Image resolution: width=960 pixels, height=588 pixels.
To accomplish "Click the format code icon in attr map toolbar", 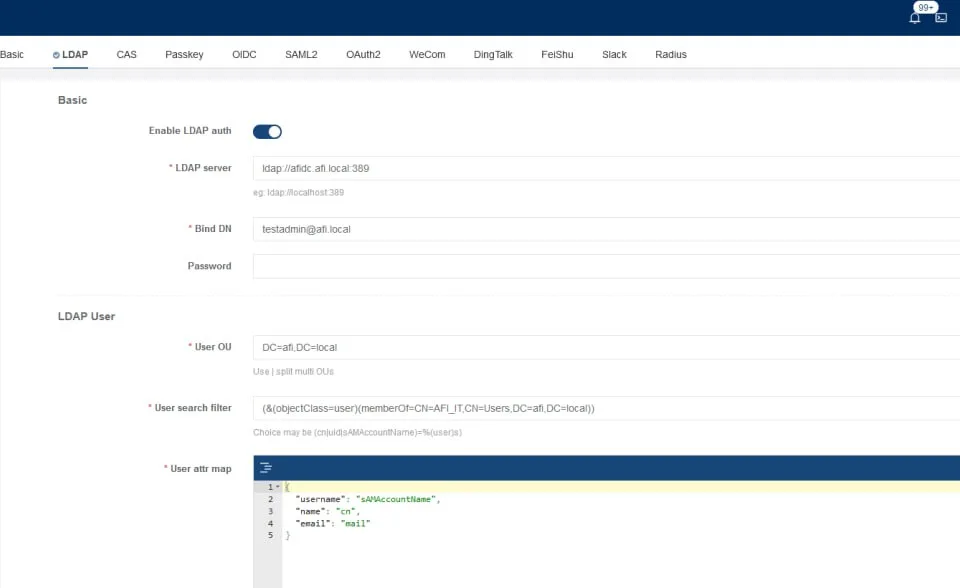I will (x=266, y=468).
